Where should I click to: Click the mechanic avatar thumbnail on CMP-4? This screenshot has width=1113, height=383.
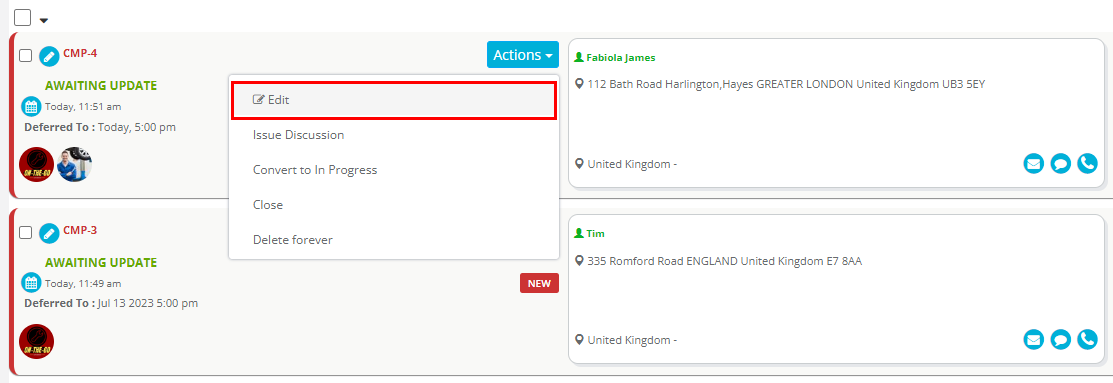[75, 165]
